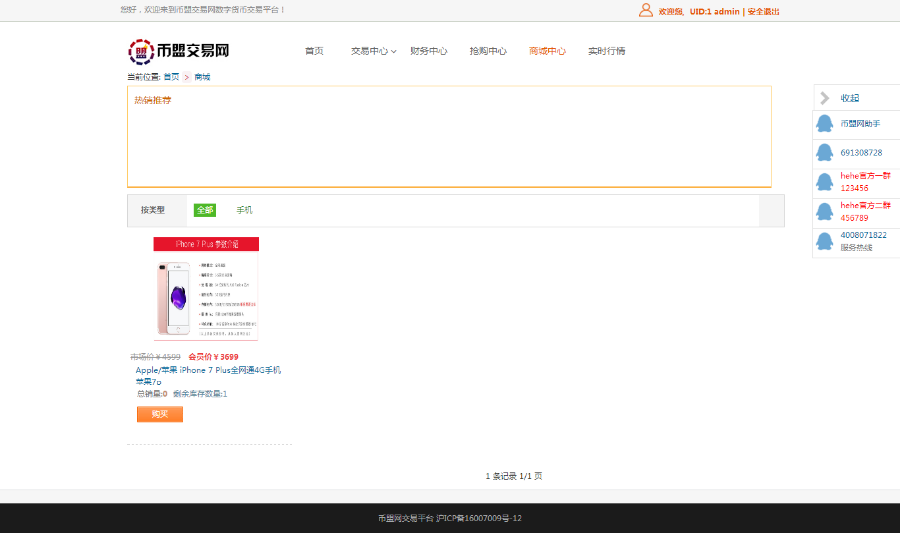Select the 全部 category filter

(205, 210)
